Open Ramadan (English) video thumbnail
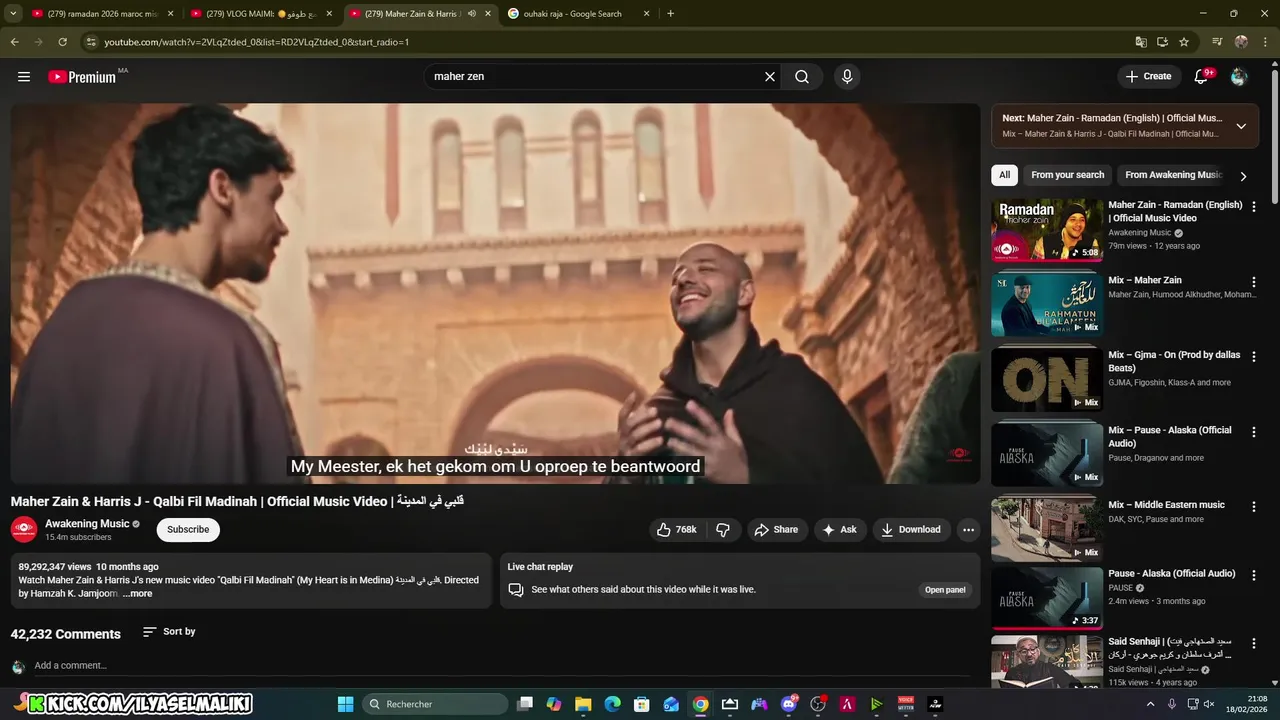 tap(1047, 229)
